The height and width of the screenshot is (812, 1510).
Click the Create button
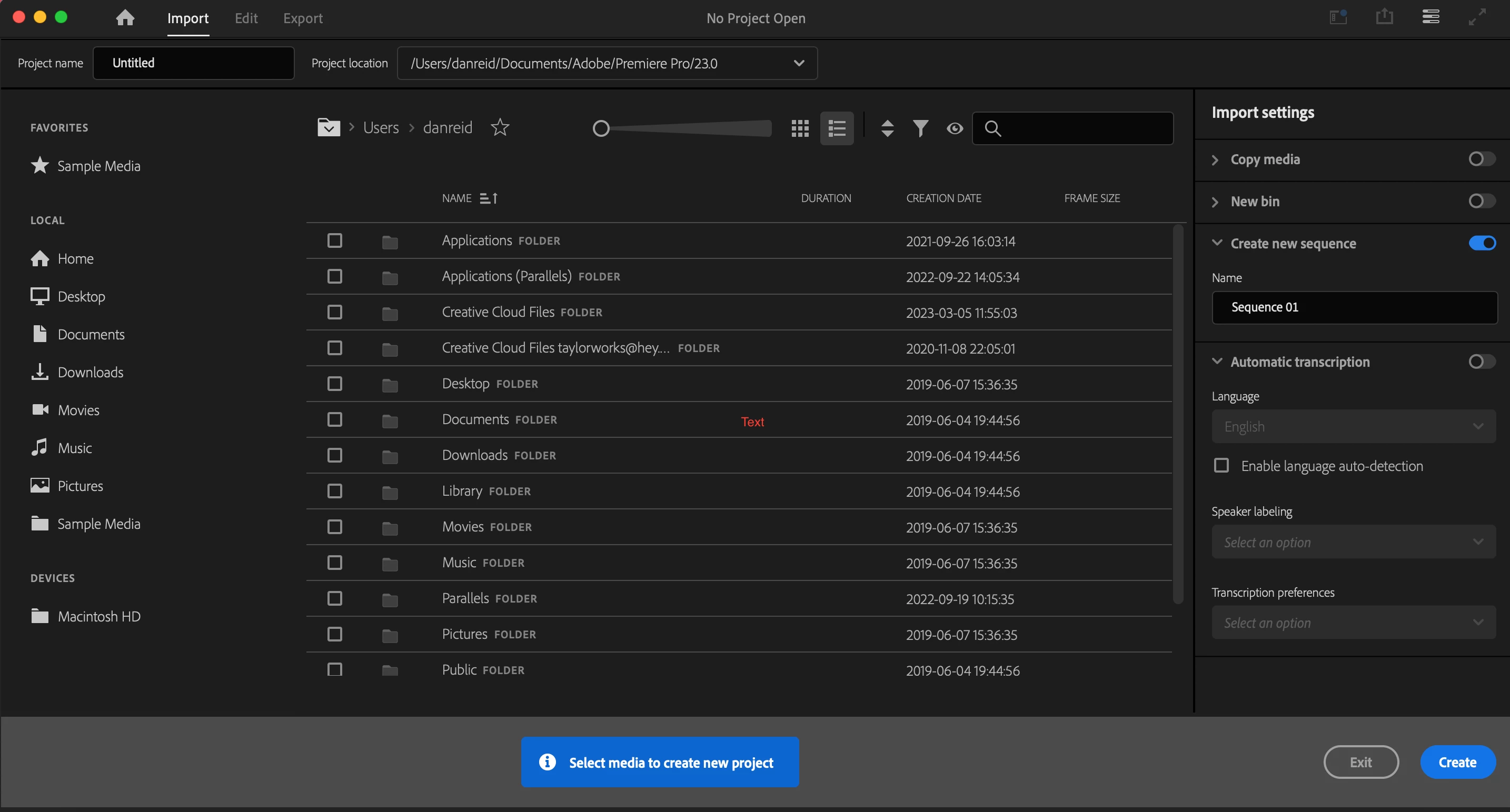[1457, 761]
